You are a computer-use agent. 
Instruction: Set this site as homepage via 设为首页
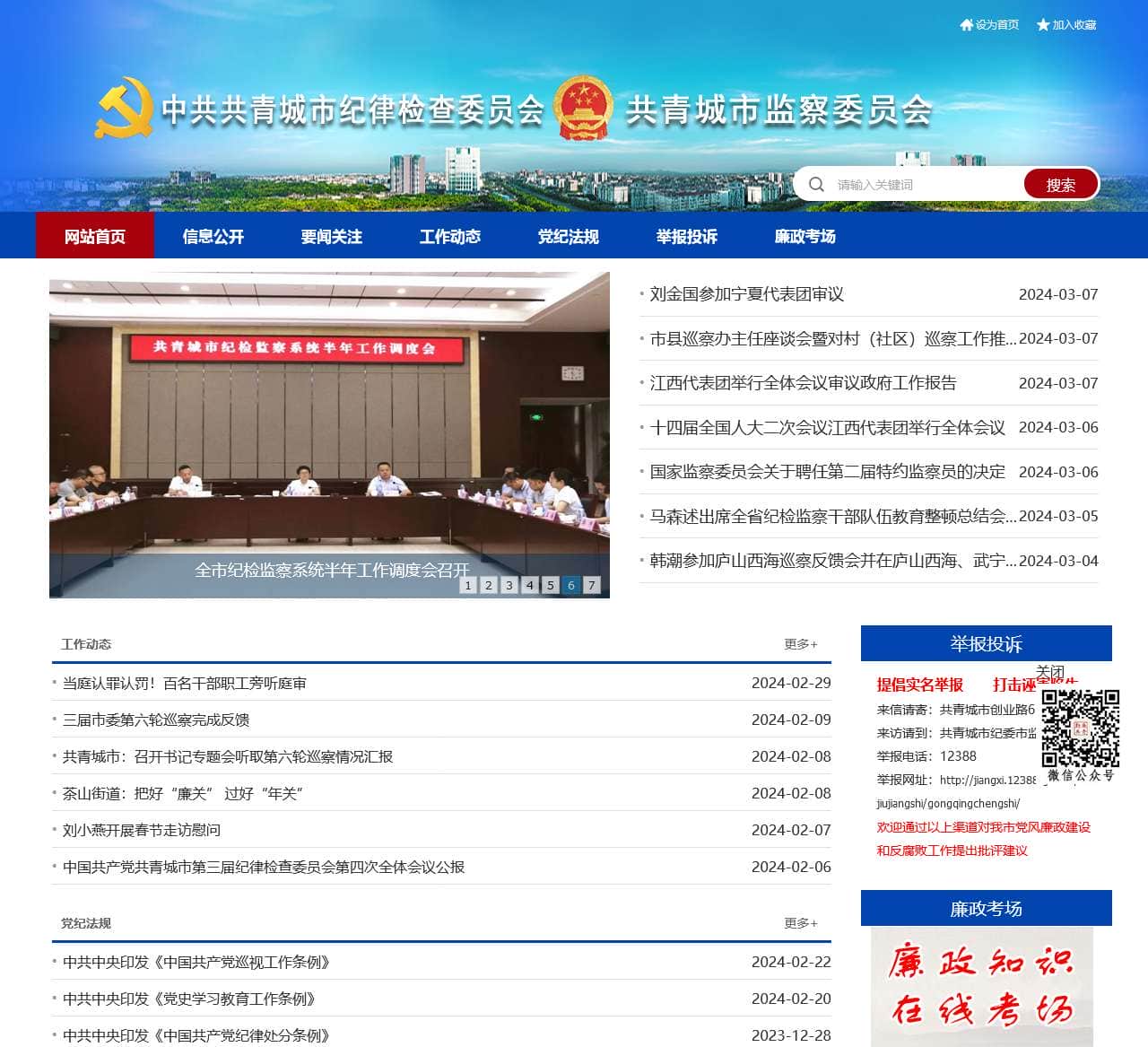[997, 25]
